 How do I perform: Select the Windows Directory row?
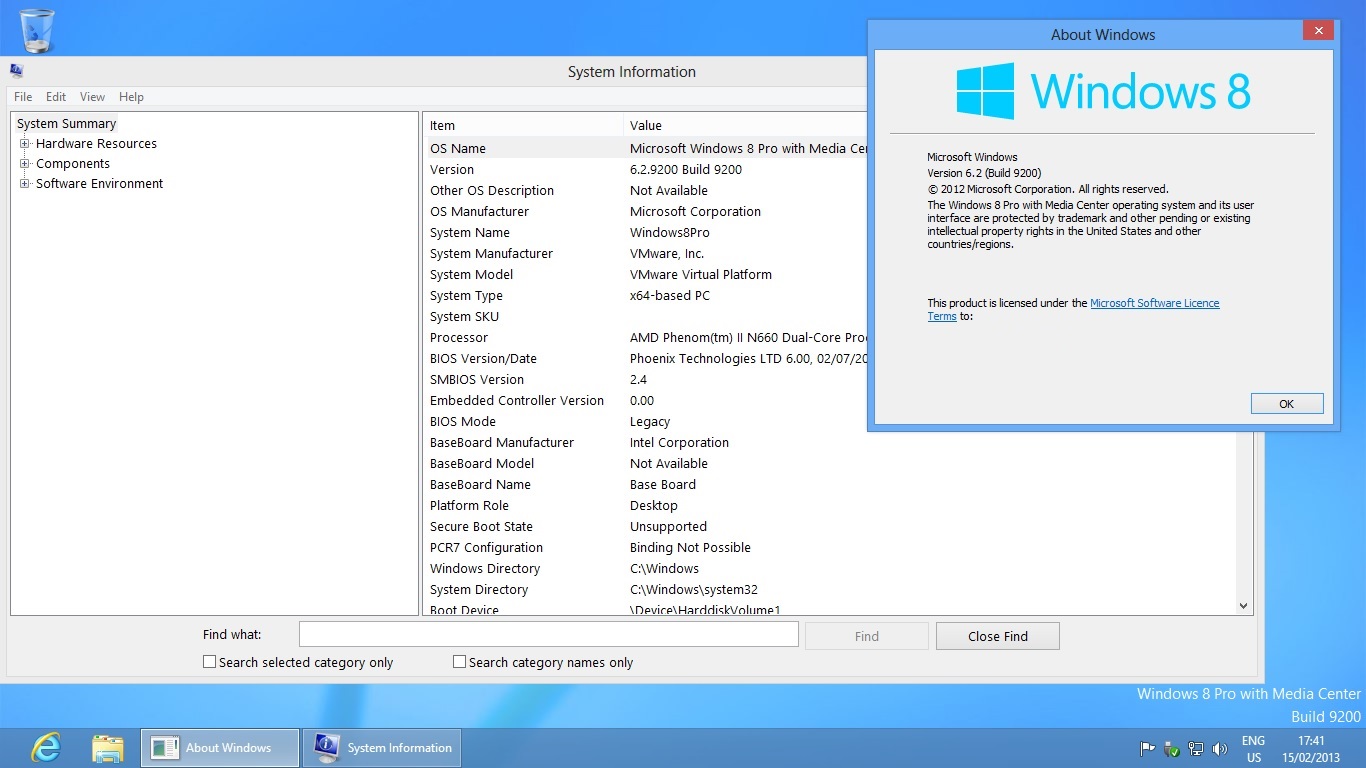click(830, 568)
